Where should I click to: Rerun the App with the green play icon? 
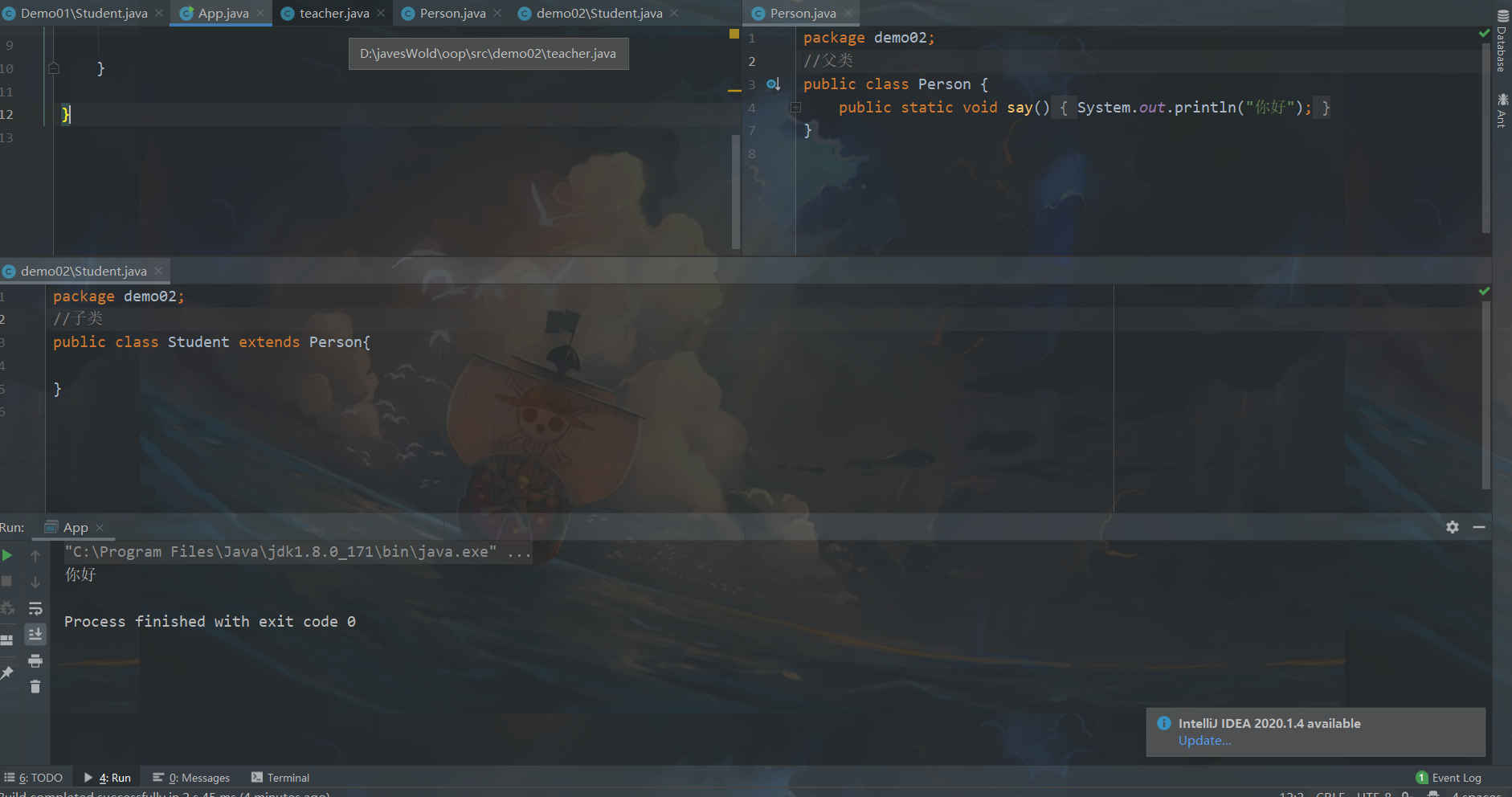click(x=7, y=555)
